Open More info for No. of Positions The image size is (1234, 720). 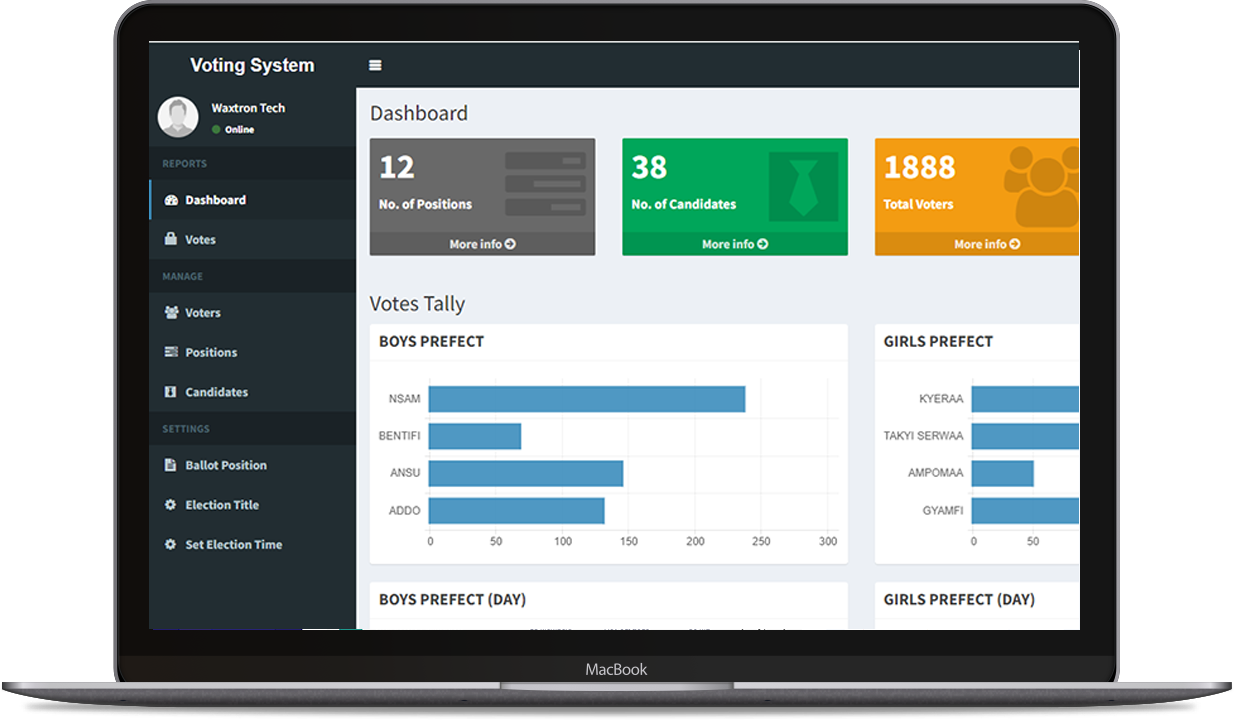(x=482, y=244)
